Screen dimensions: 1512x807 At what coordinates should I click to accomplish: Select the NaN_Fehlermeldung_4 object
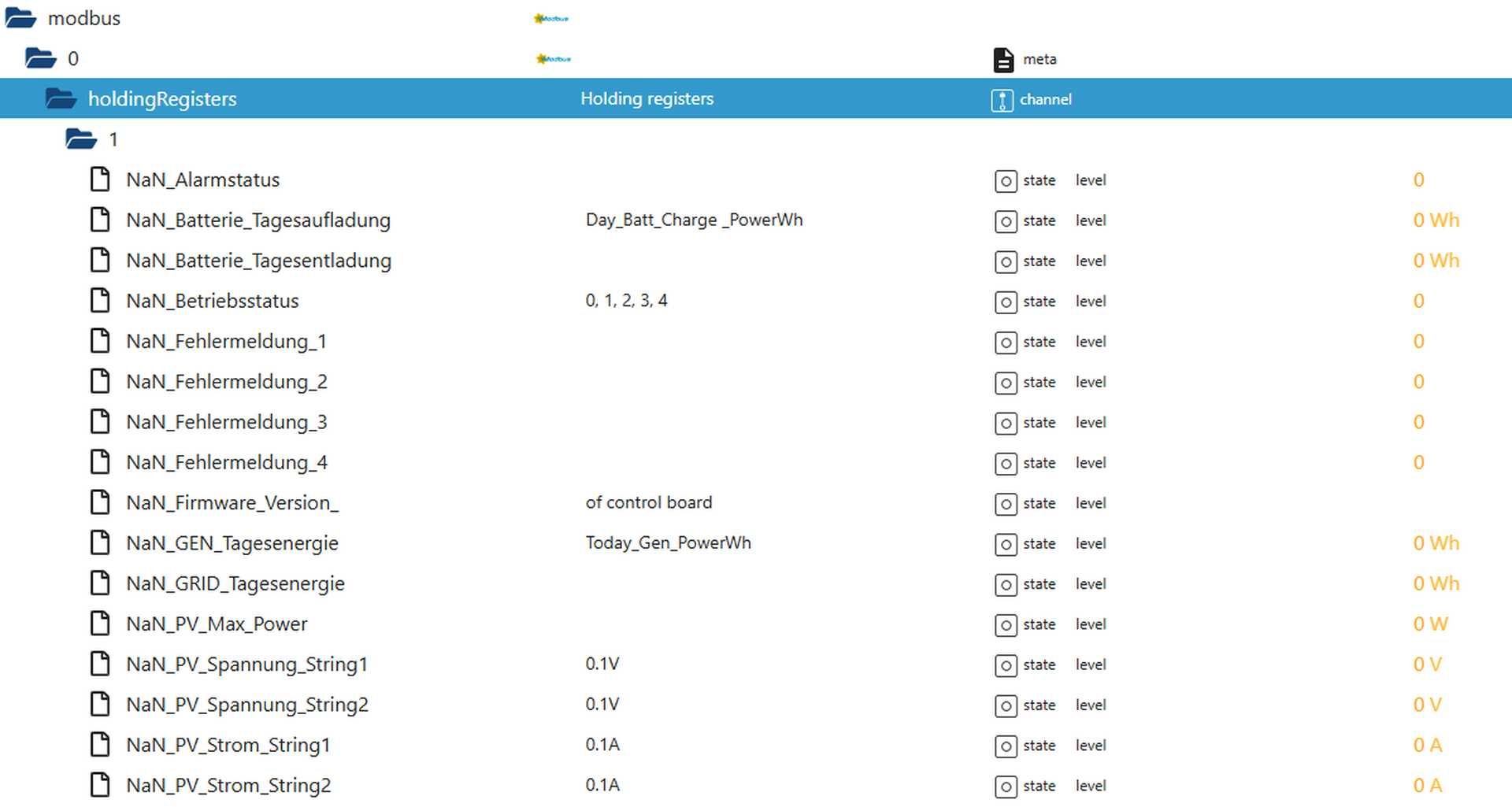(x=227, y=462)
